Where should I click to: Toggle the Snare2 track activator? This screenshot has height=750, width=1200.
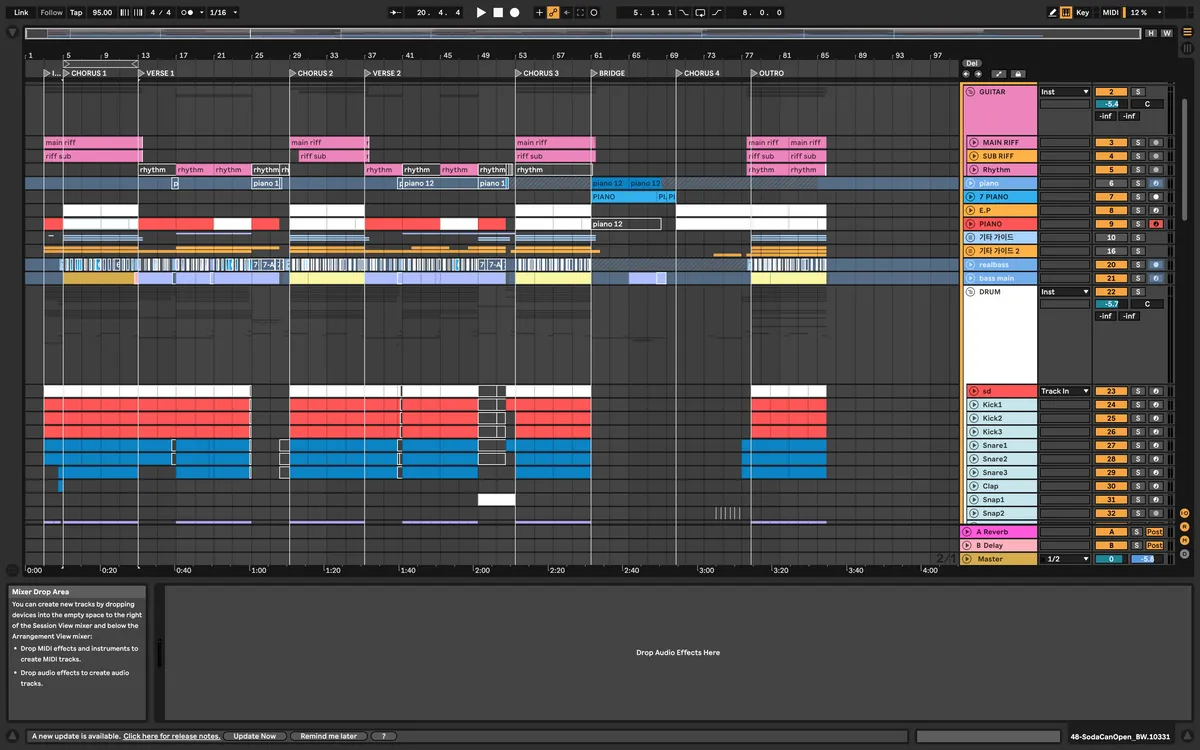pyautogui.click(x=1111, y=459)
